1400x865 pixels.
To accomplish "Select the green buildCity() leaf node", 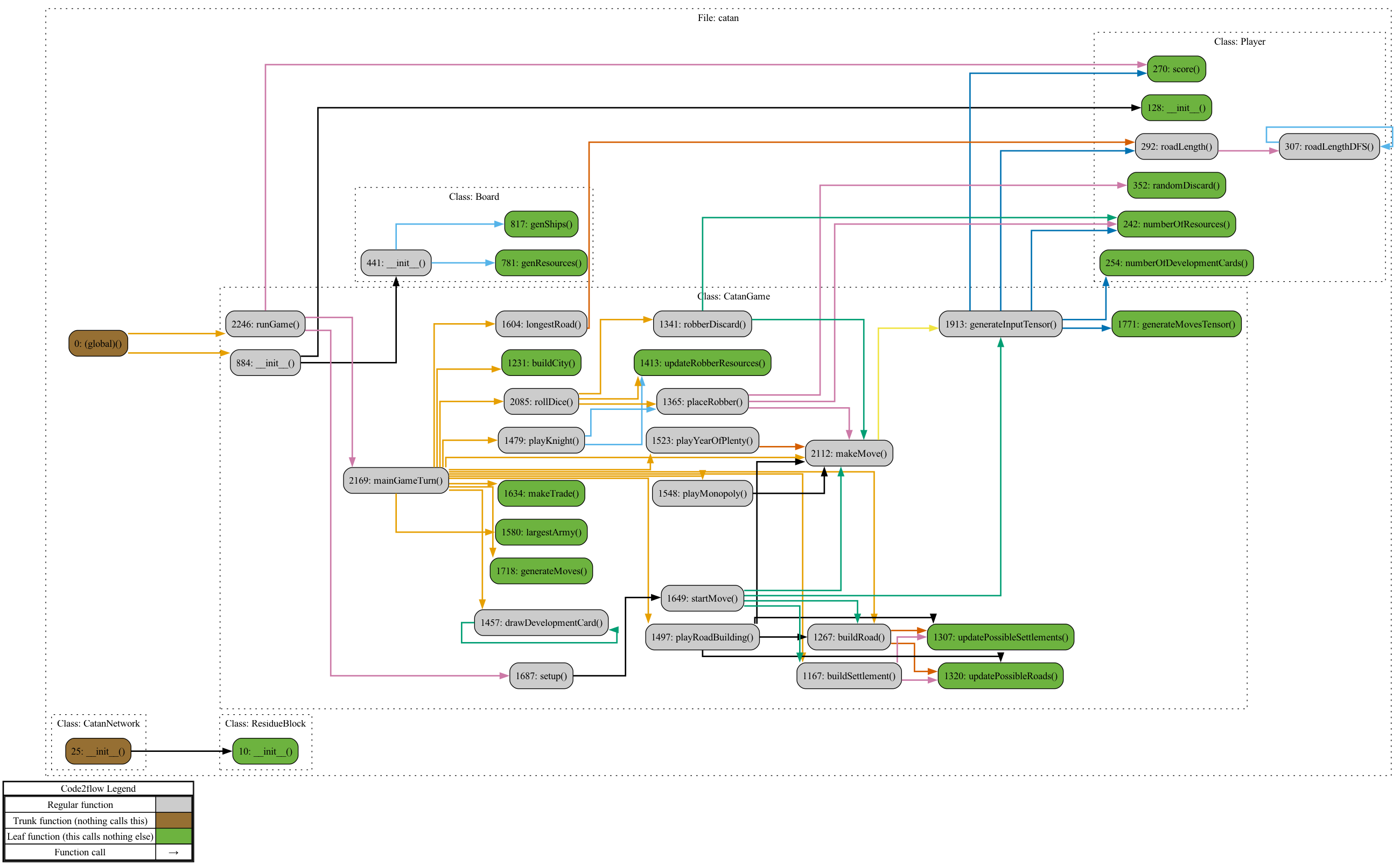I will 541,362.
